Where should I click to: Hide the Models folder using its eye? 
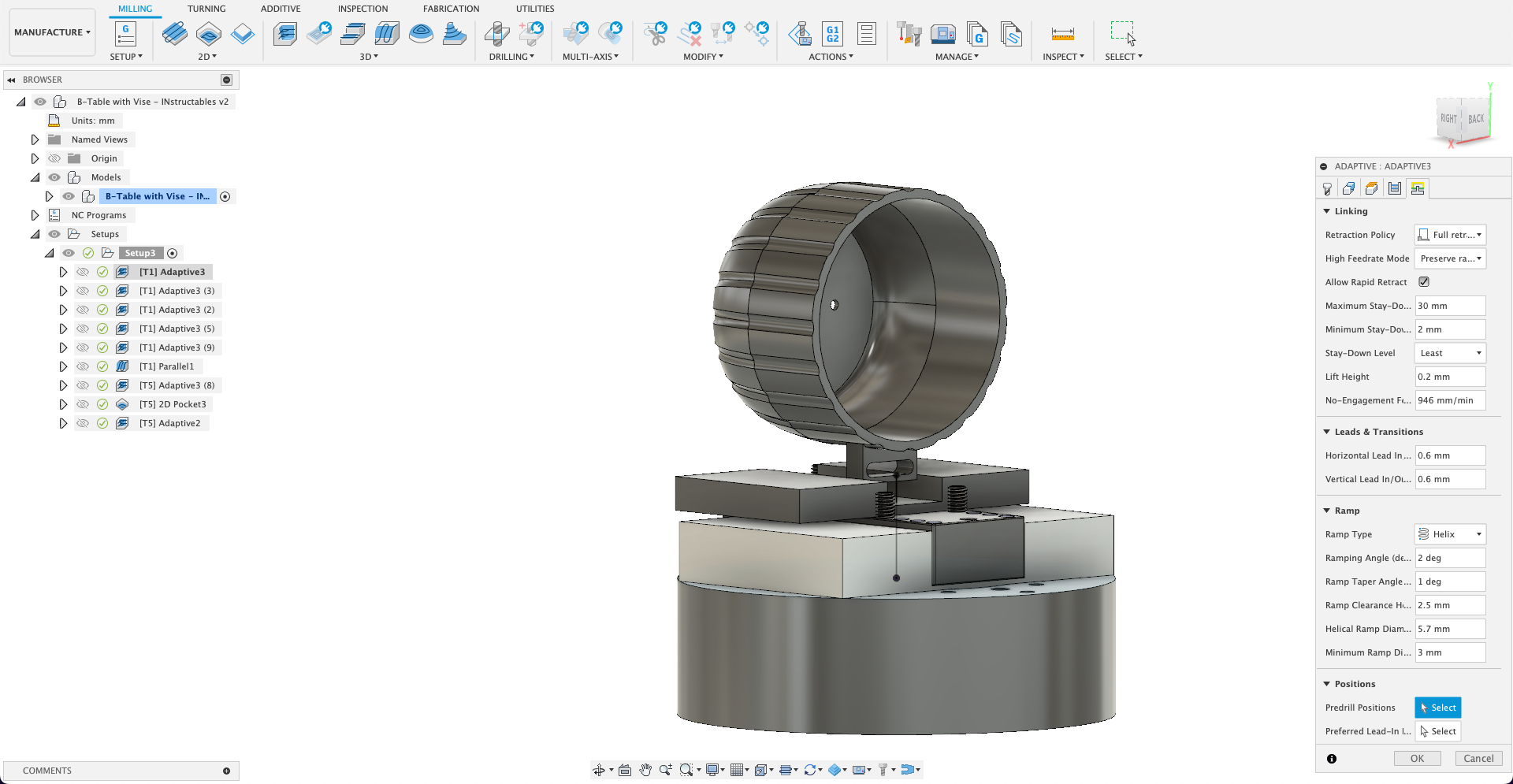(x=54, y=177)
